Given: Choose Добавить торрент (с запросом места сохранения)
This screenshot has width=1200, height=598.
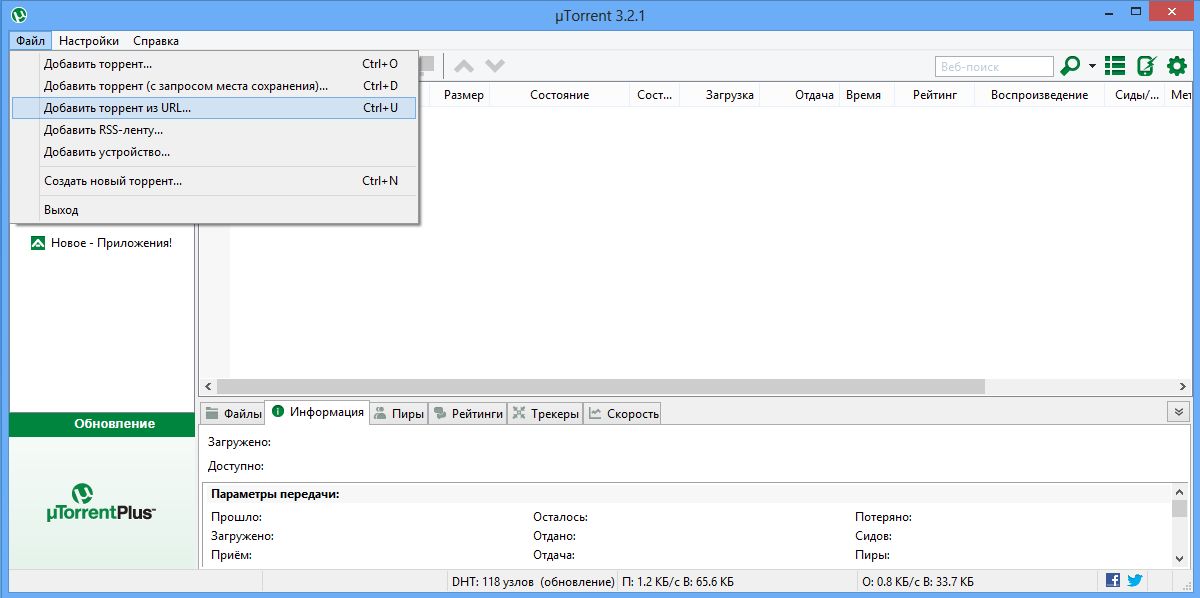Looking at the screenshot, I should [214, 86].
